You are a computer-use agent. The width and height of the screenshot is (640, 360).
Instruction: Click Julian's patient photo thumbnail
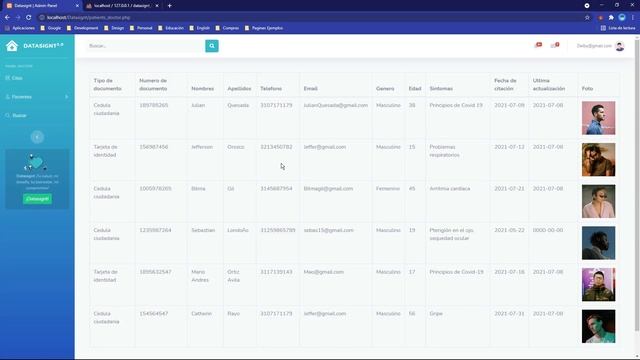[598, 118]
